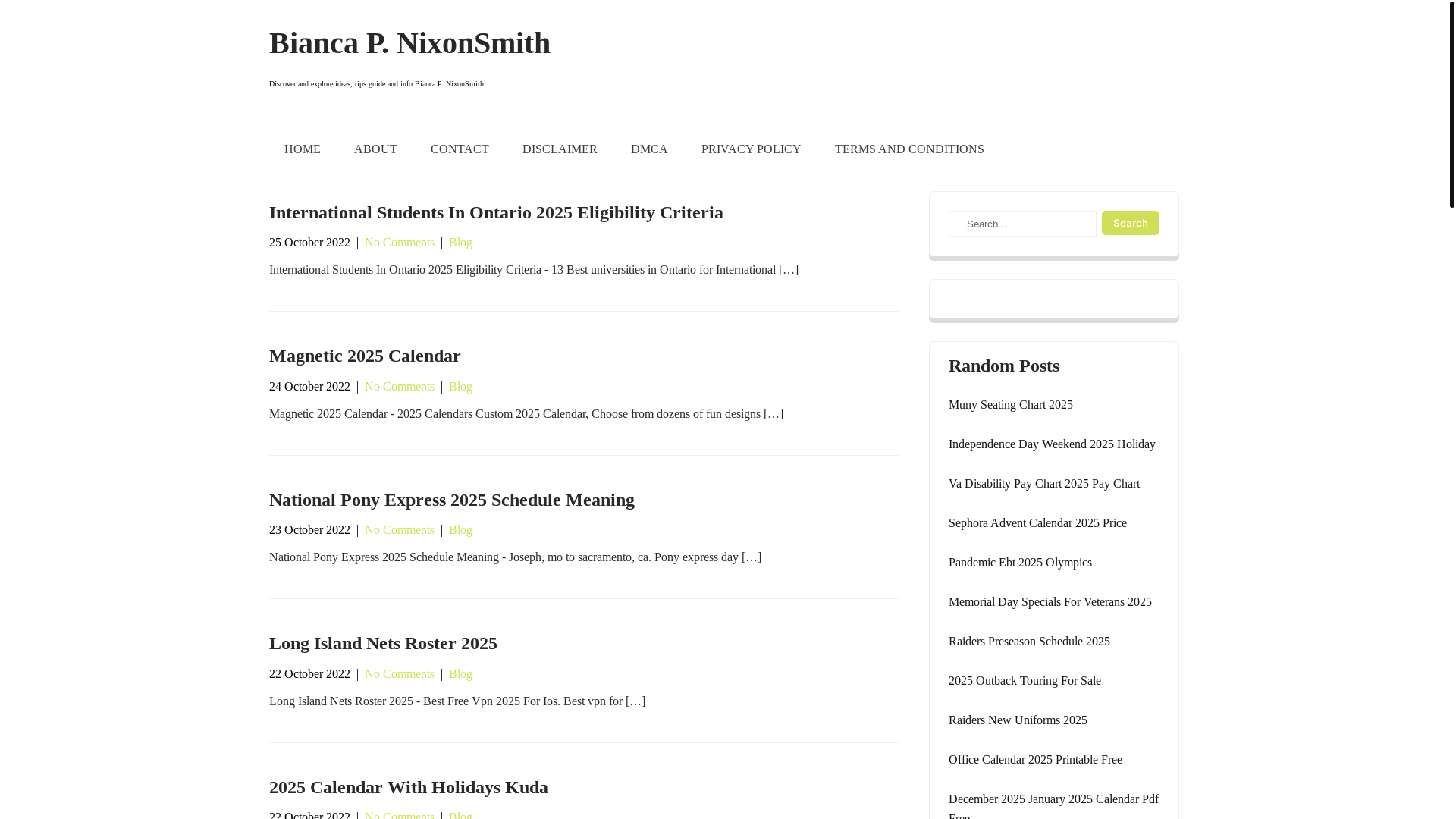Image resolution: width=1456 pixels, height=819 pixels.
Task: Open the PRIVACY POLICY page
Action: coord(751,149)
